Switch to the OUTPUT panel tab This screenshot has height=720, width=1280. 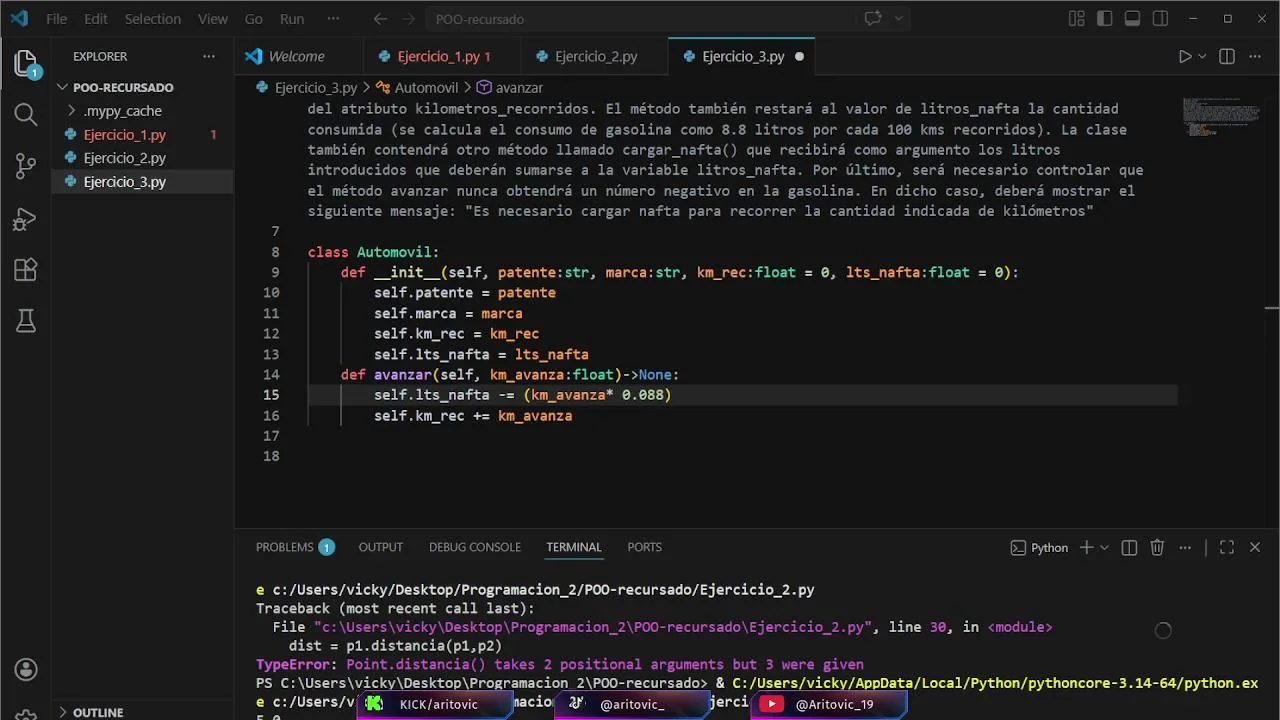point(381,547)
